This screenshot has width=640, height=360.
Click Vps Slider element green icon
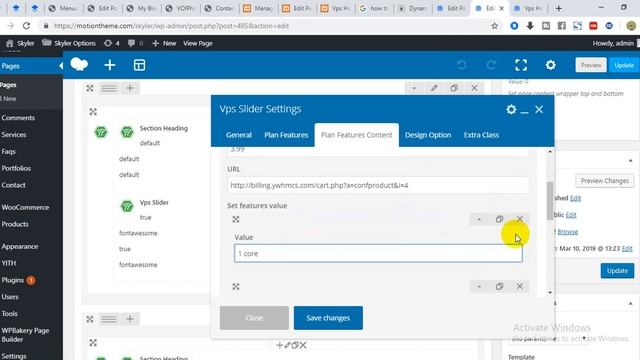[x=127, y=206]
